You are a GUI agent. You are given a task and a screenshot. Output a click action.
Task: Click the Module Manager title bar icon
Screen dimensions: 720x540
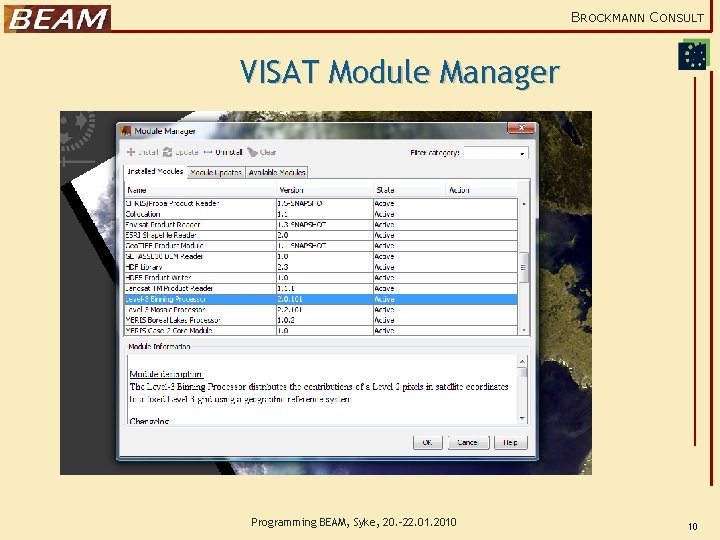point(126,131)
